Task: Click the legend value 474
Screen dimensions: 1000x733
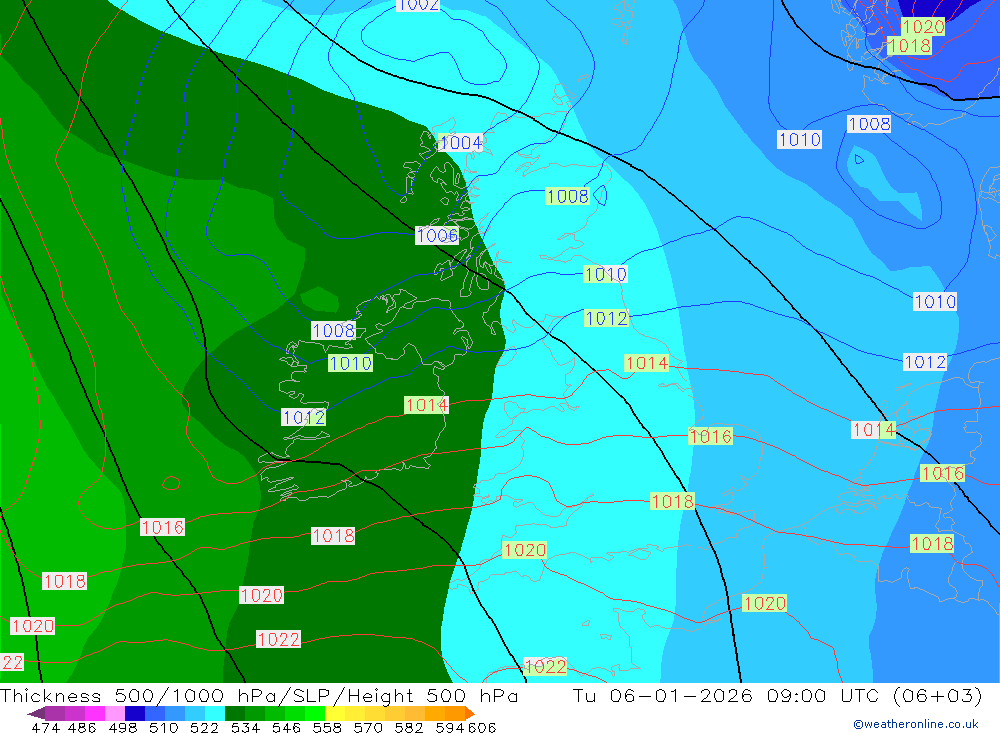Action: click(x=45, y=727)
